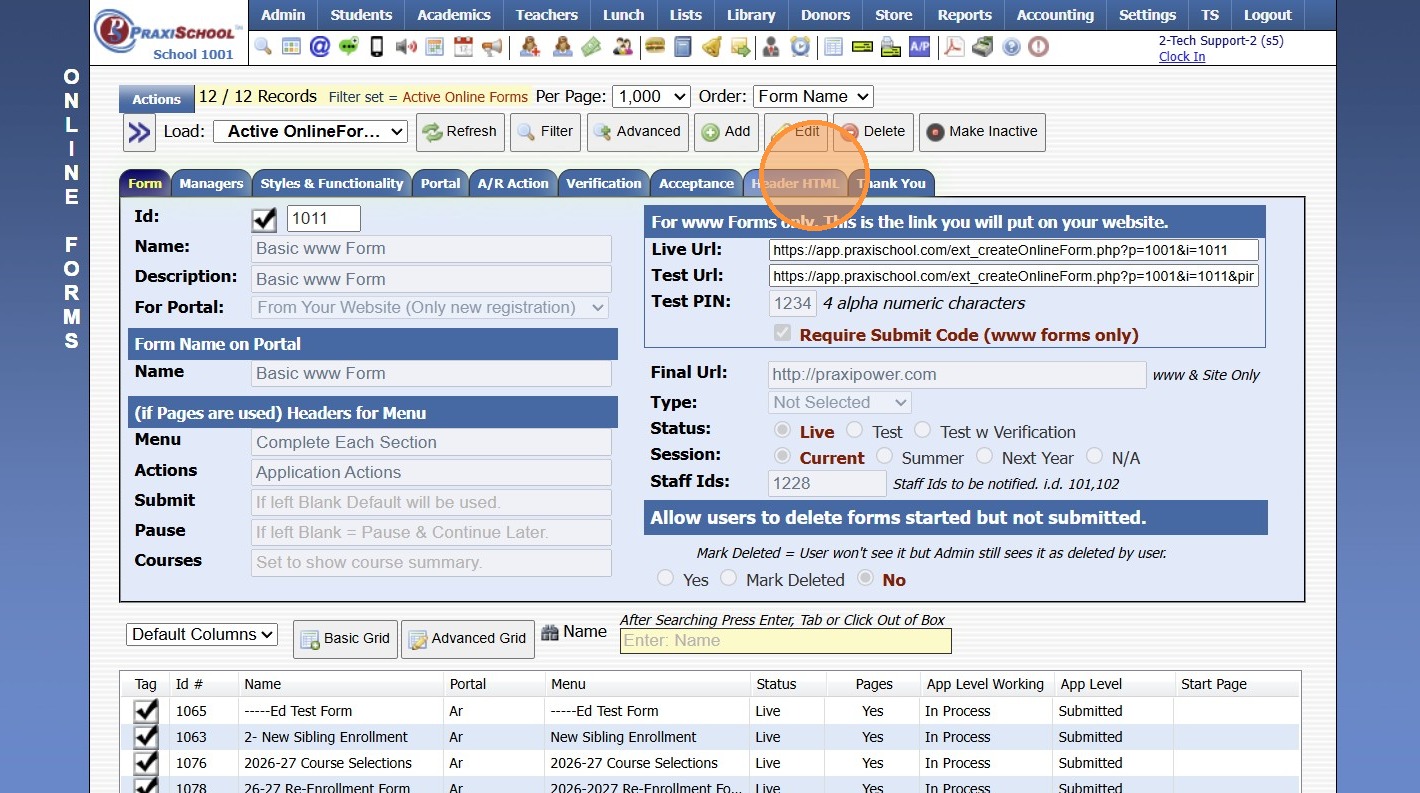Image resolution: width=1420 pixels, height=793 pixels.
Task: Click the Enter: Name search field
Action: pos(786,641)
